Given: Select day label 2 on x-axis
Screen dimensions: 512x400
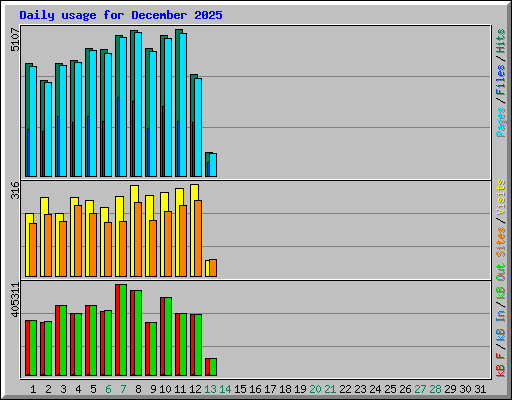Looking at the screenshot, I should coord(48,389).
